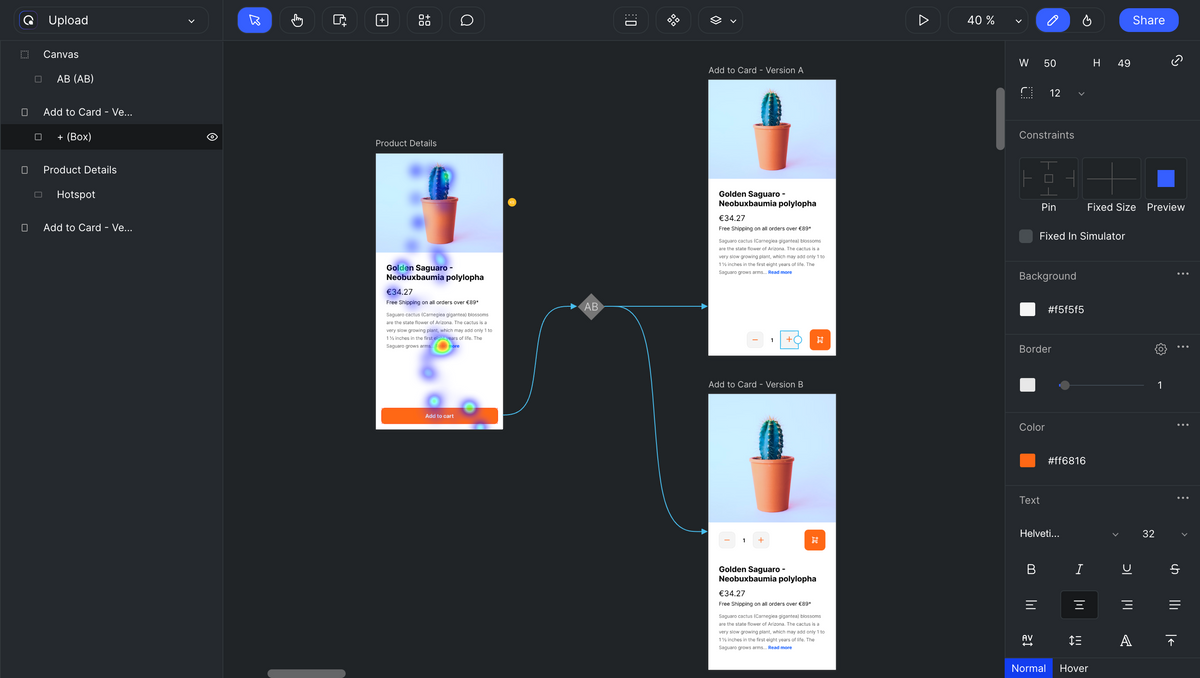Open border settings gear icon
Image resolution: width=1200 pixels, height=678 pixels.
[x=1161, y=349]
